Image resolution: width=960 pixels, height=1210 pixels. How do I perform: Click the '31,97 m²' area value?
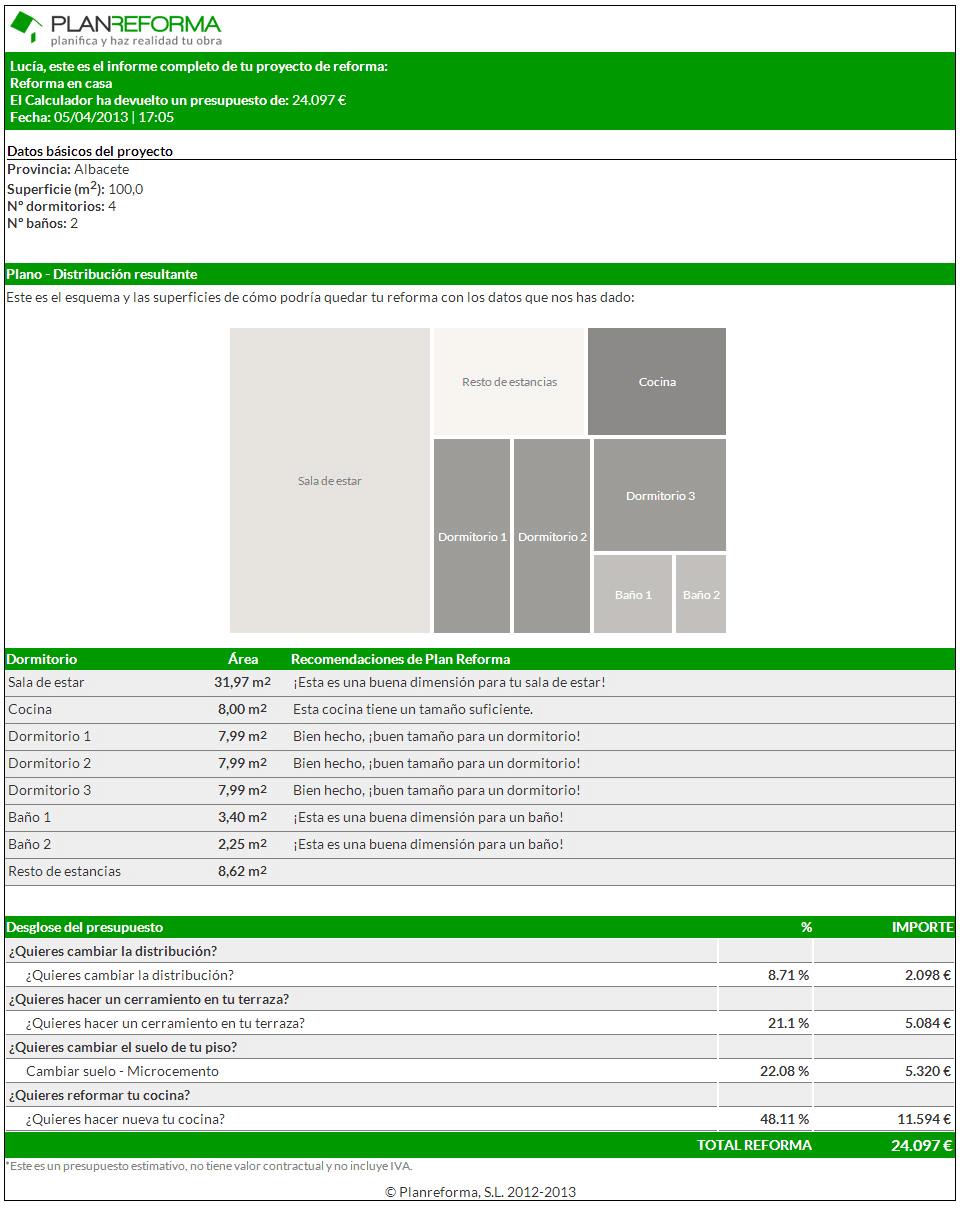point(242,682)
